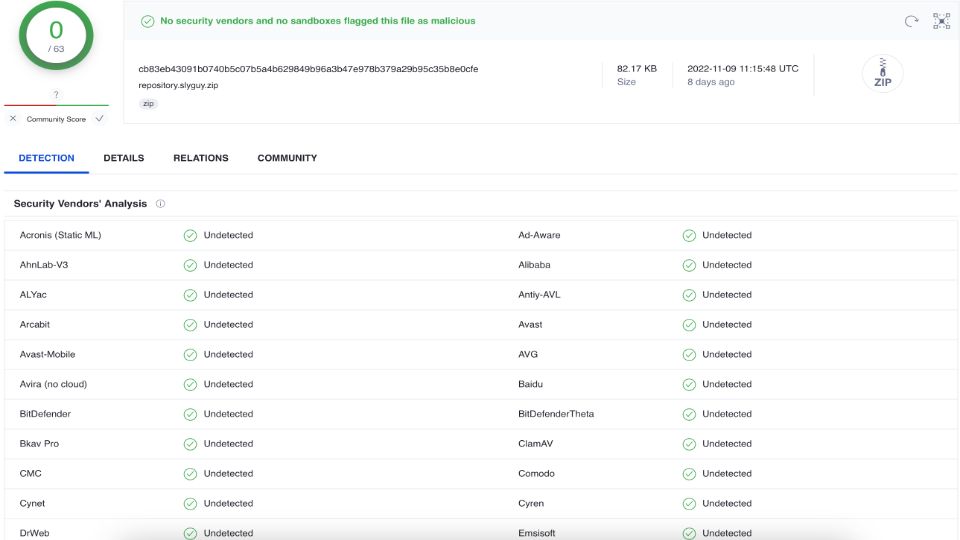Click the Ad-Aware Undetected check icon
The height and width of the screenshot is (540, 960).
click(x=689, y=236)
